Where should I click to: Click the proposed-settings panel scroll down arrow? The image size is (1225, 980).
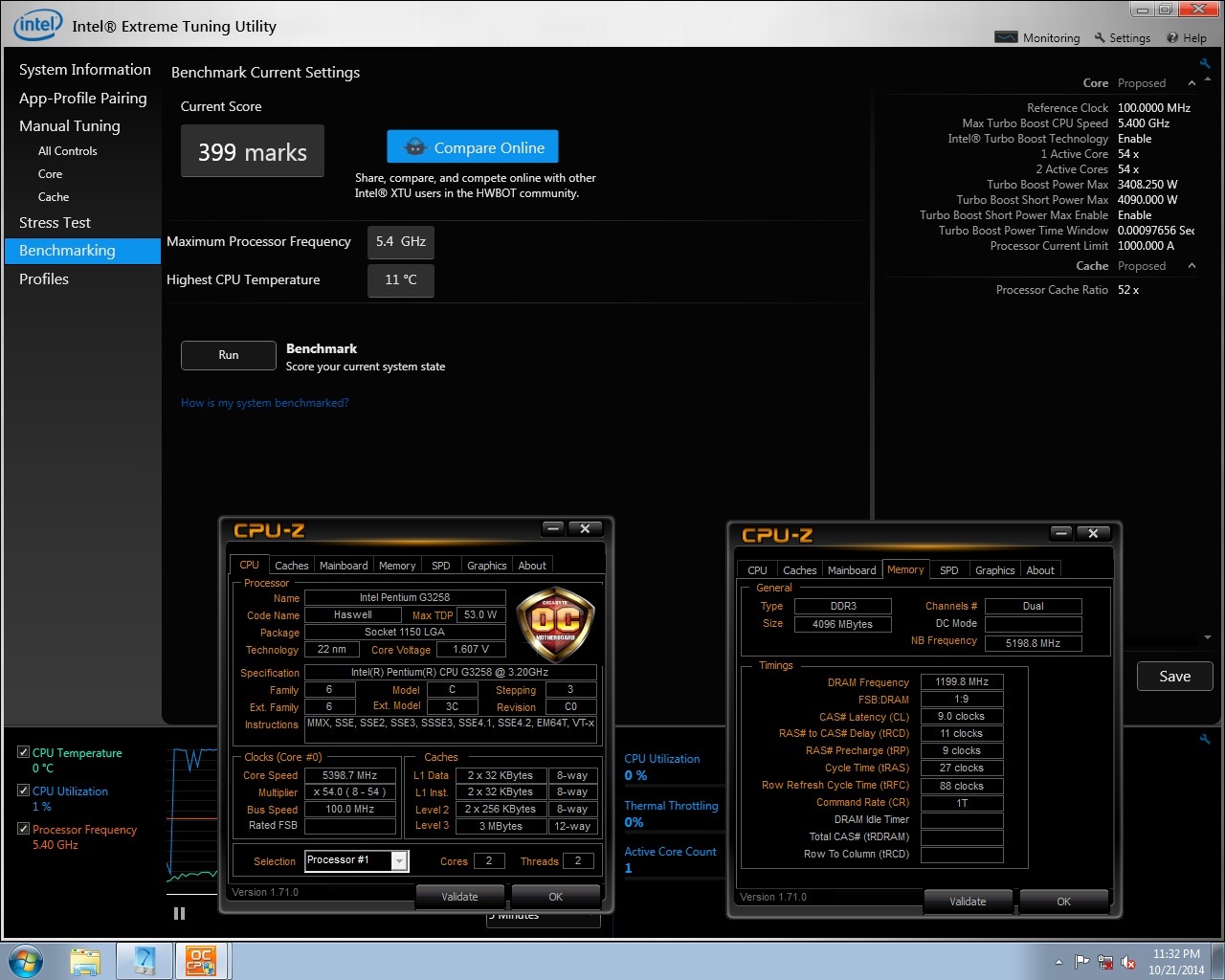click(1208, 637)
